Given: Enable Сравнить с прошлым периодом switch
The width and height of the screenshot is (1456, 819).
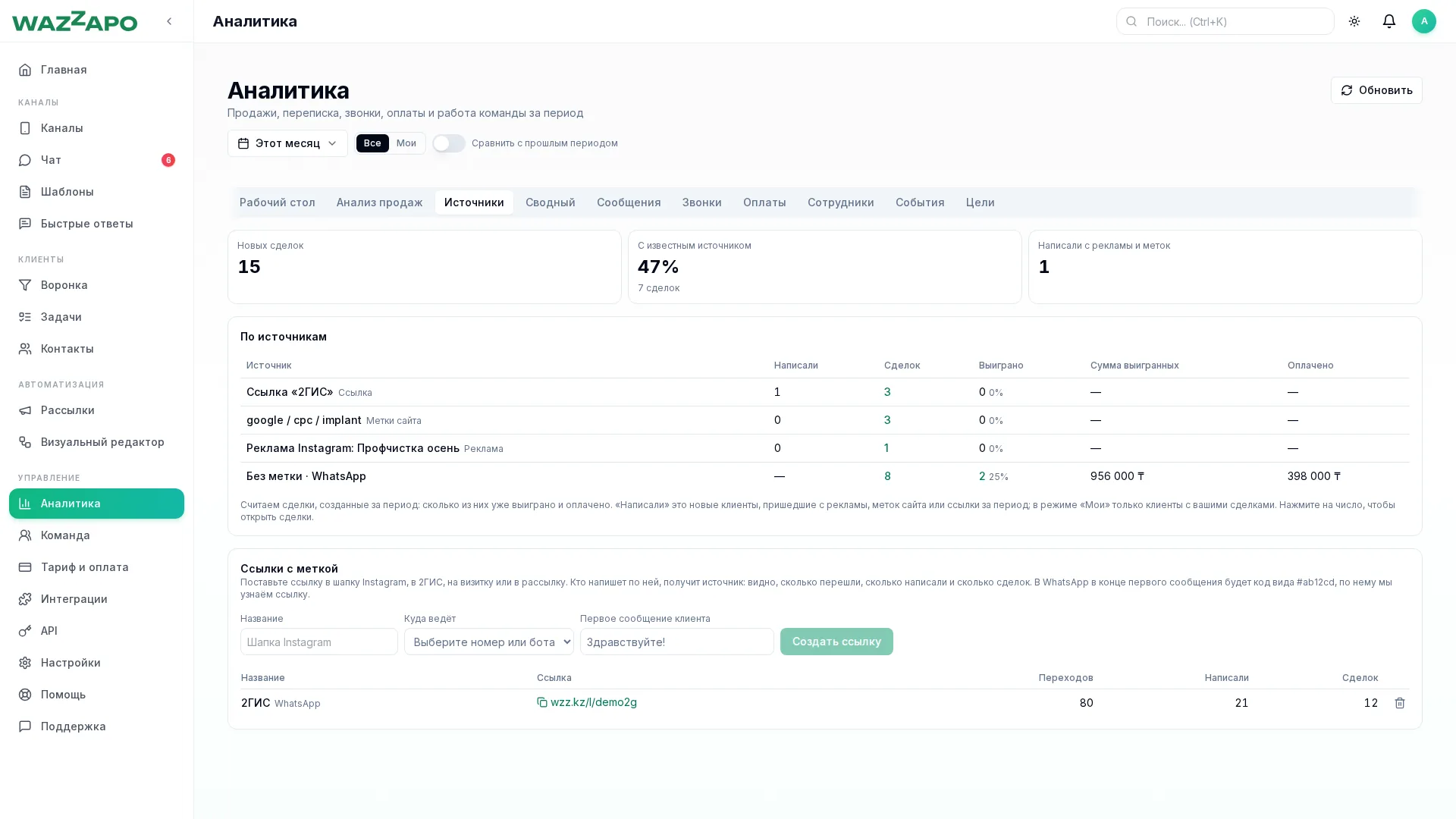Looking at the screenshot, I should click(449, 143).
